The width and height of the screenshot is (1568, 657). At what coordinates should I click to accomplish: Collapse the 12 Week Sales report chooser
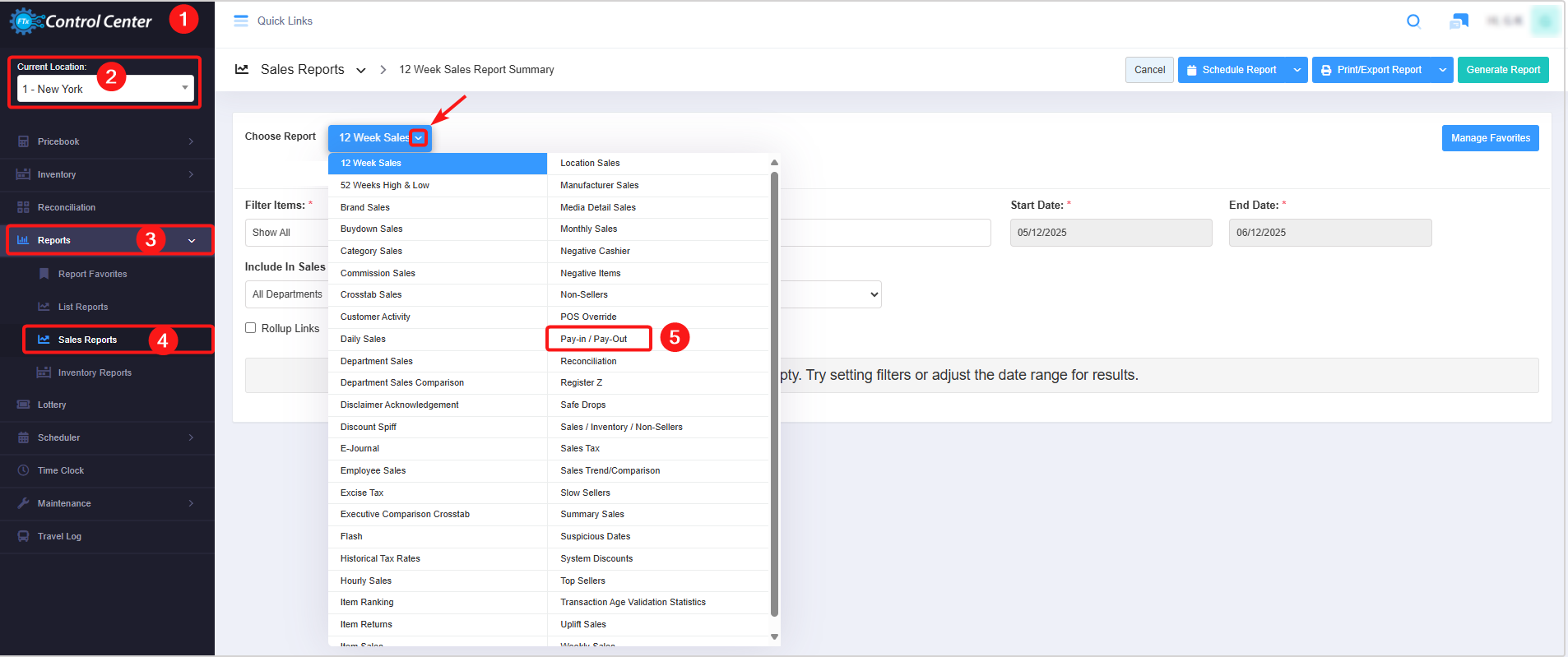pos(419,138)
